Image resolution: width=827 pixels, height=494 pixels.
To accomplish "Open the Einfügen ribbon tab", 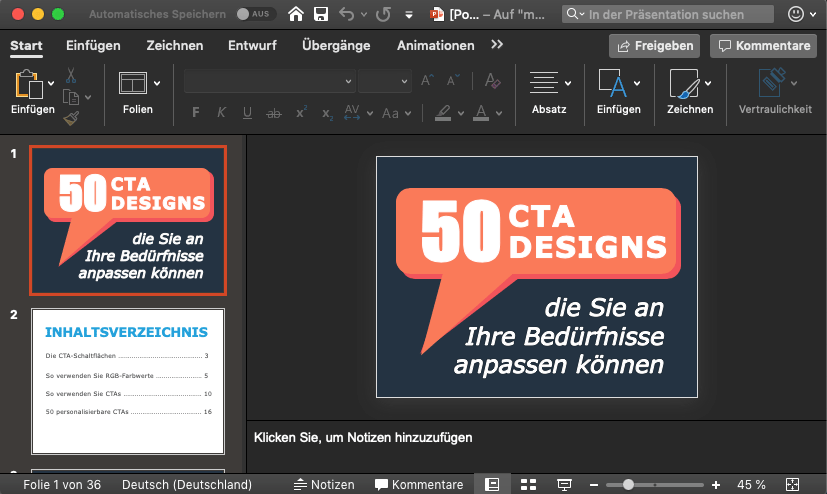I will pyautogui.click(x=93, y=46).
